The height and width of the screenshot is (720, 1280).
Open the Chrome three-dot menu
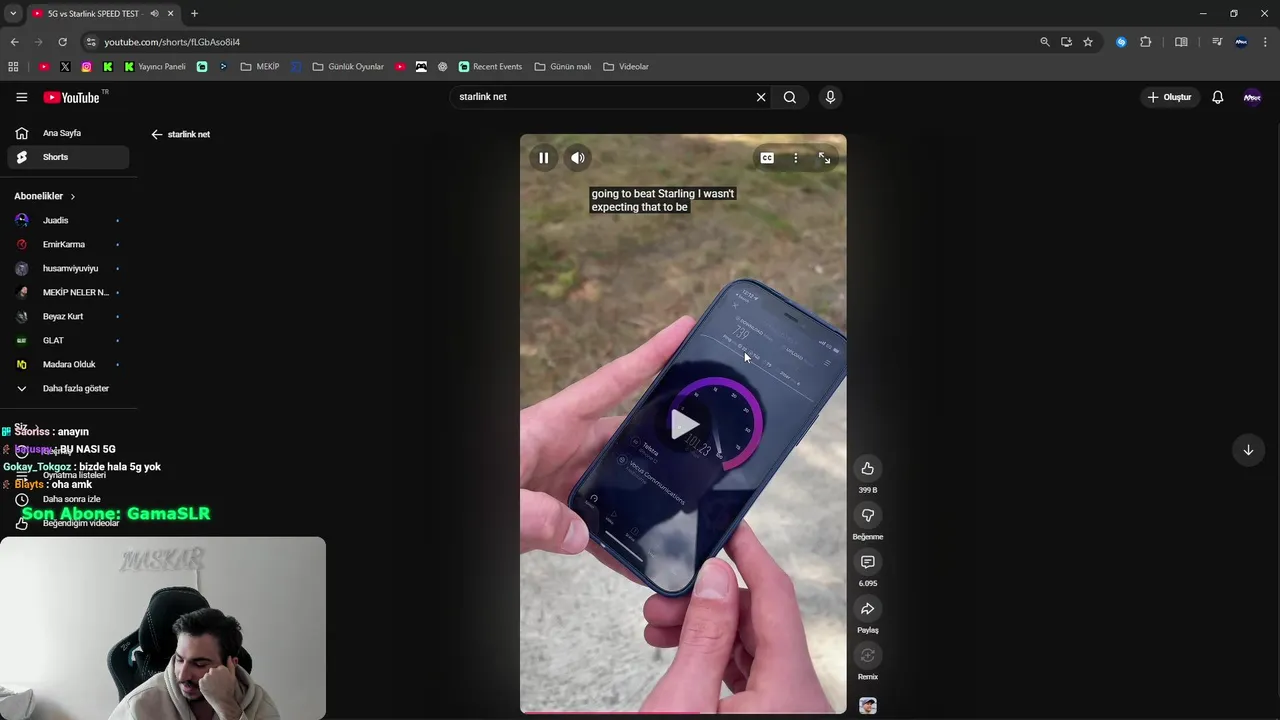[1265, 42]
